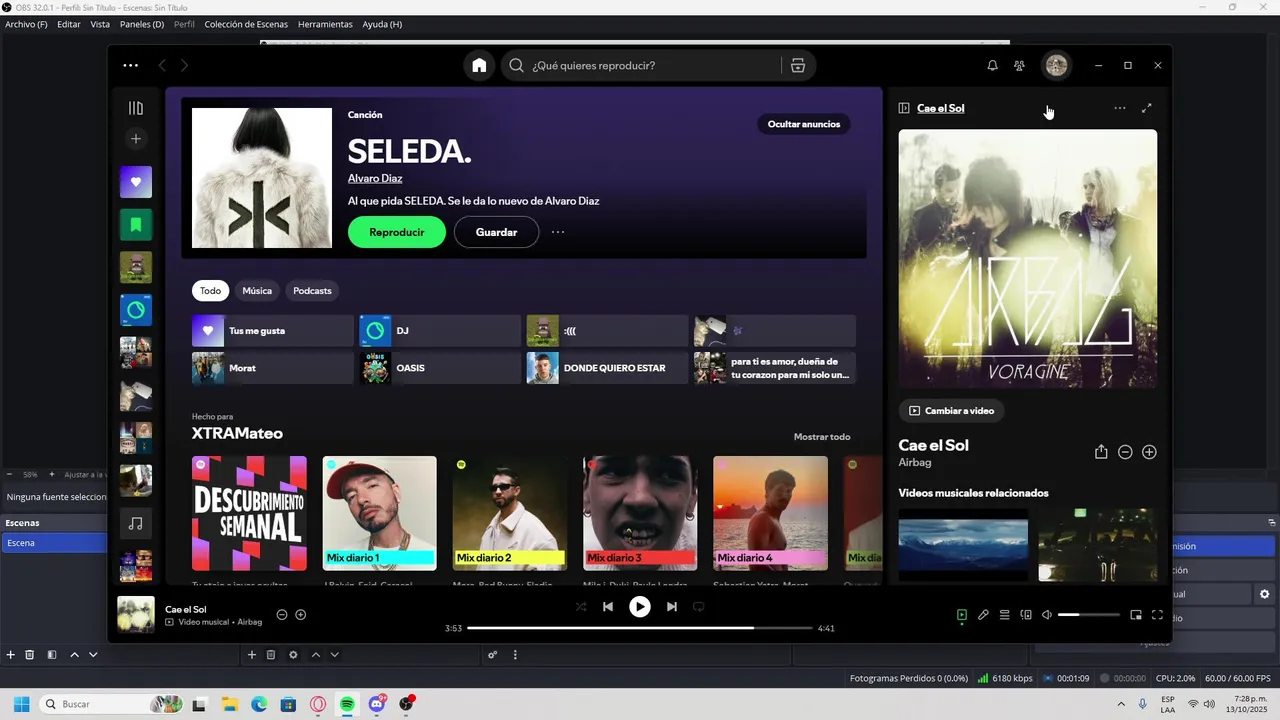Open Spotify notifications bell
1280x720 pixels.
click(x=992, y=65)
